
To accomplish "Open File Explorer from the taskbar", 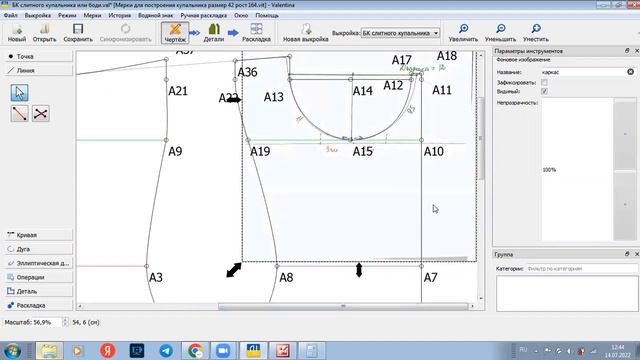I will pyautogui.click(x=49, y=351).
